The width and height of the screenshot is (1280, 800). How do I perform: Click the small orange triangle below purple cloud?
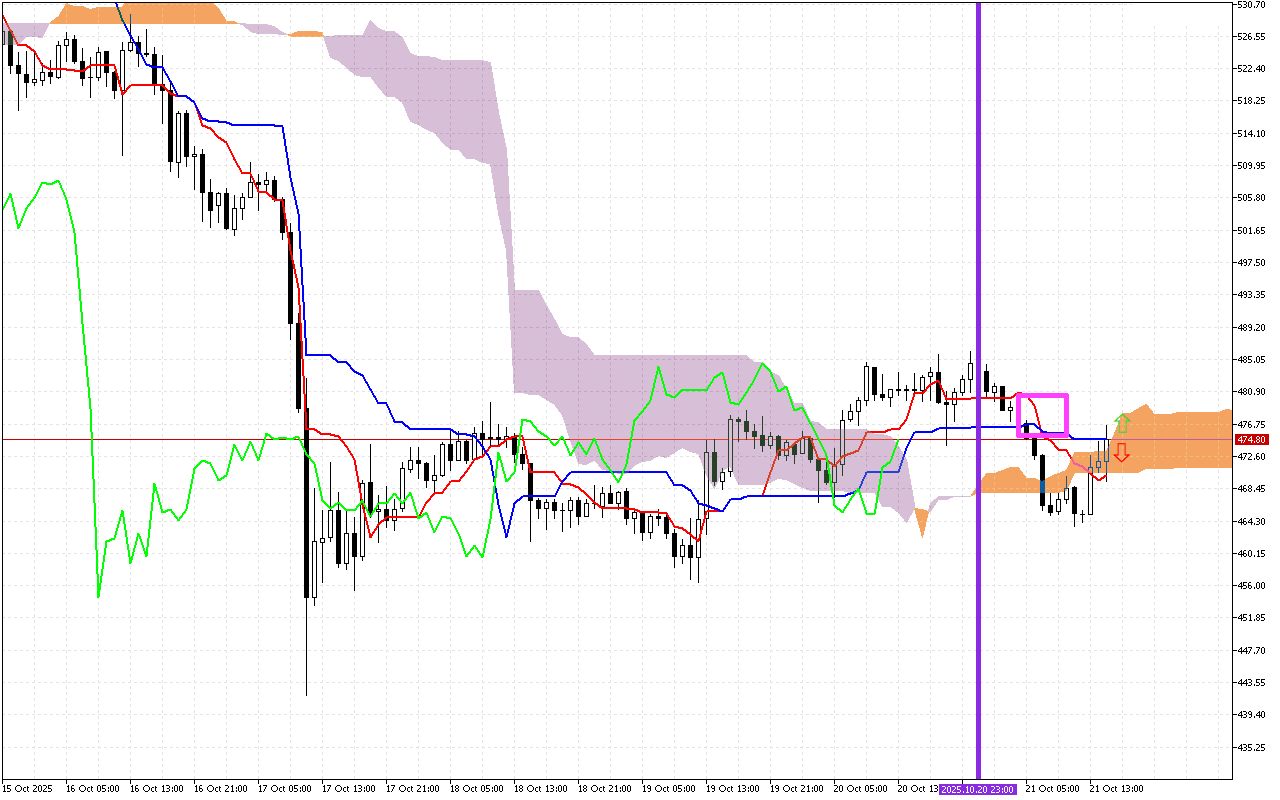[x=922, y=522]
